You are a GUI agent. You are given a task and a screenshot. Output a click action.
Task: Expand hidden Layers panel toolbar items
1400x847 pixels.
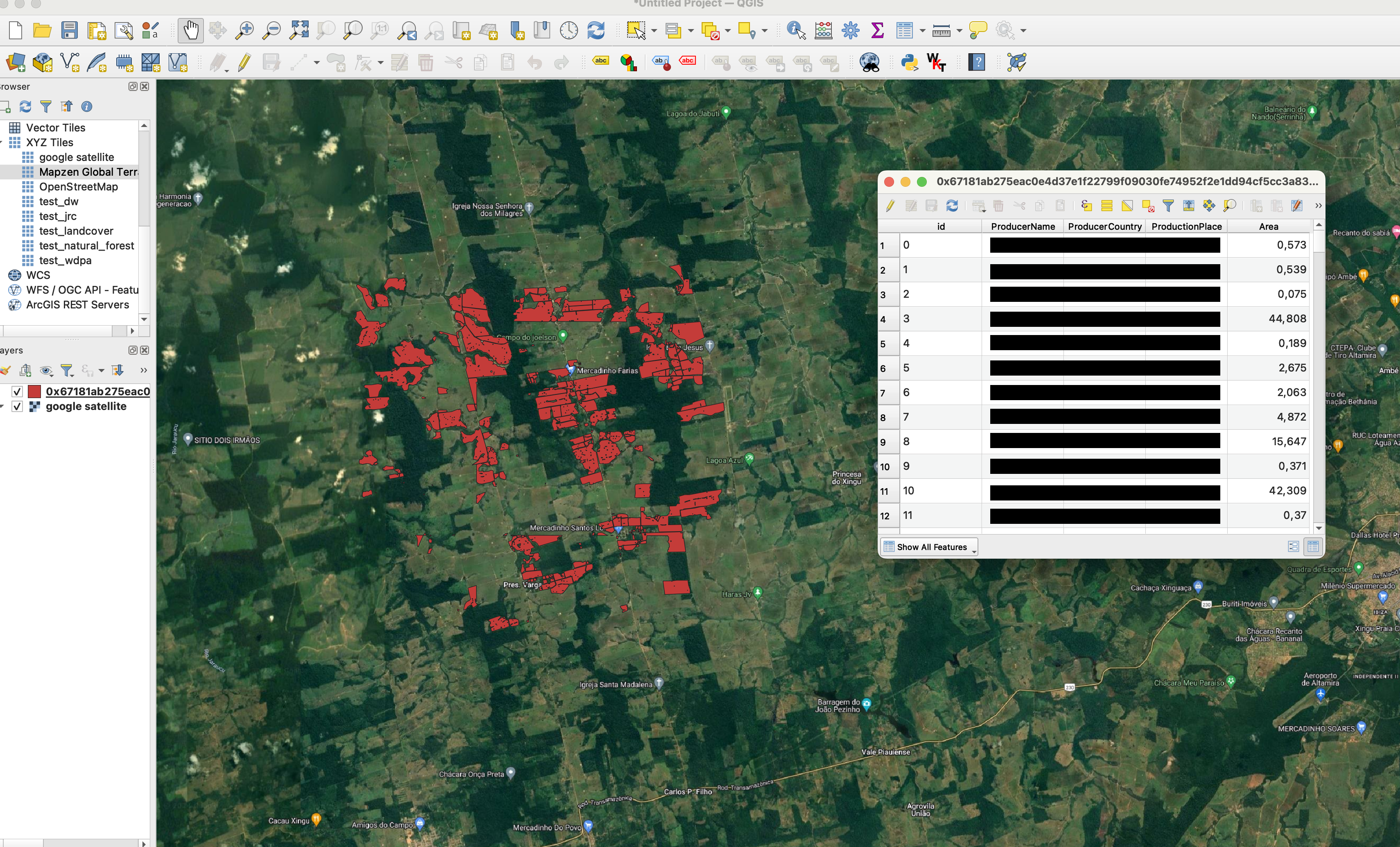(144, 371)
